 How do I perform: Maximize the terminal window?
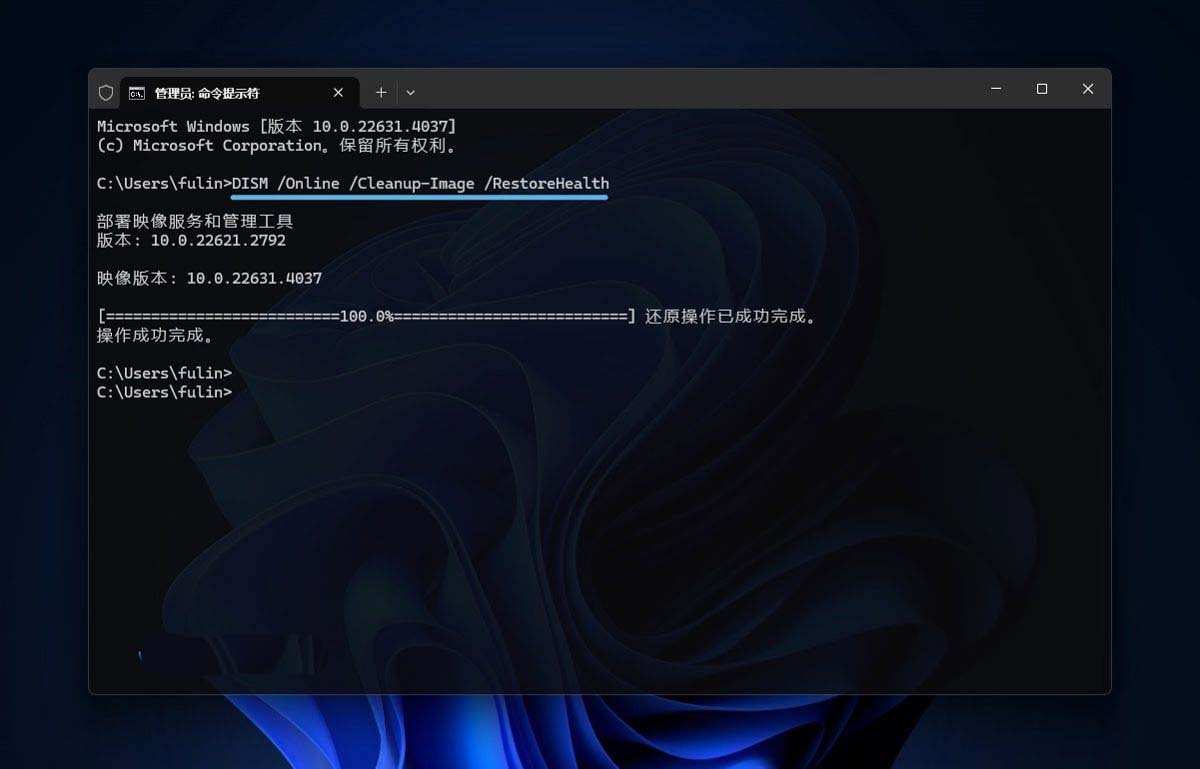pos(1042,89)
